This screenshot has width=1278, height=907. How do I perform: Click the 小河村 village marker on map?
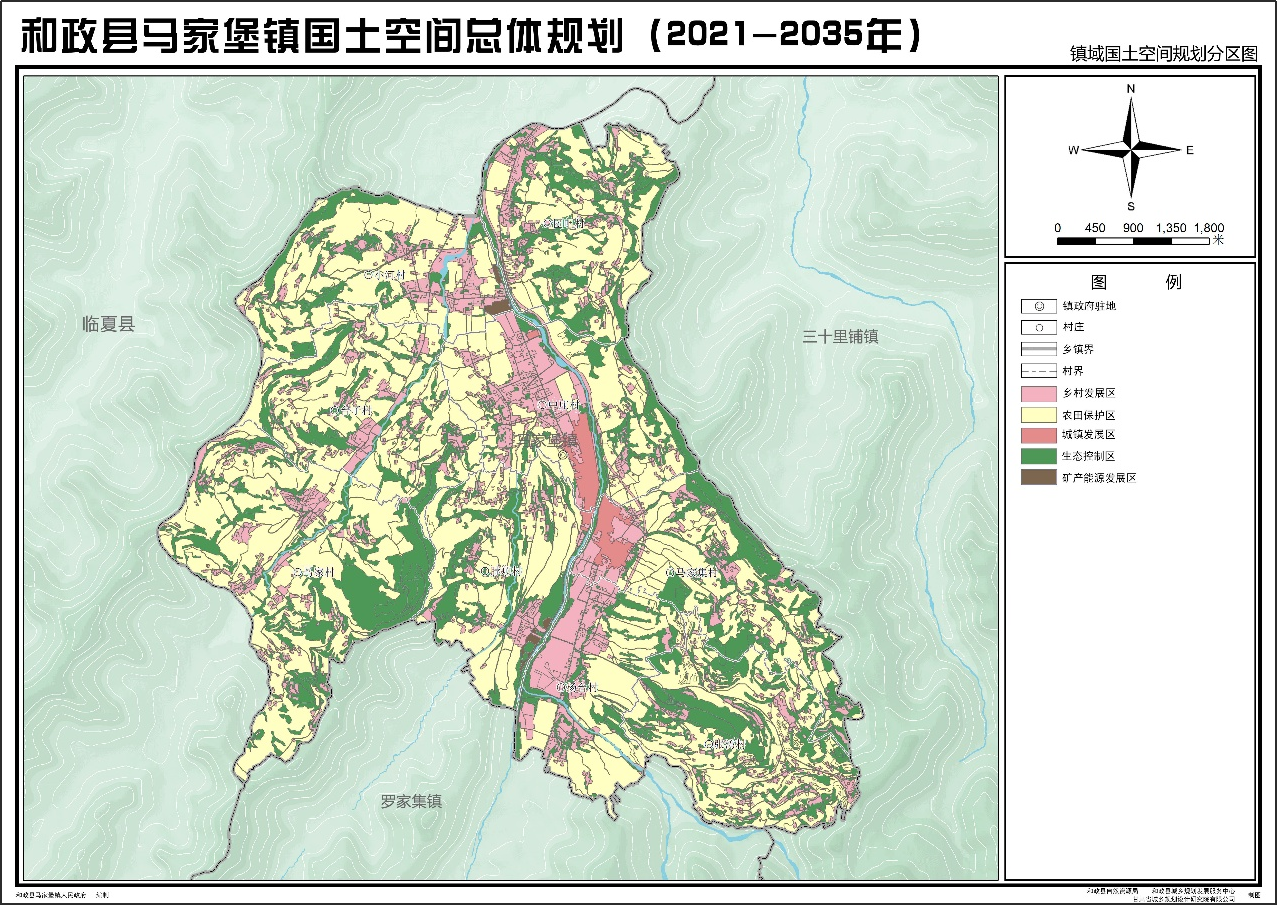coord(368,273)
